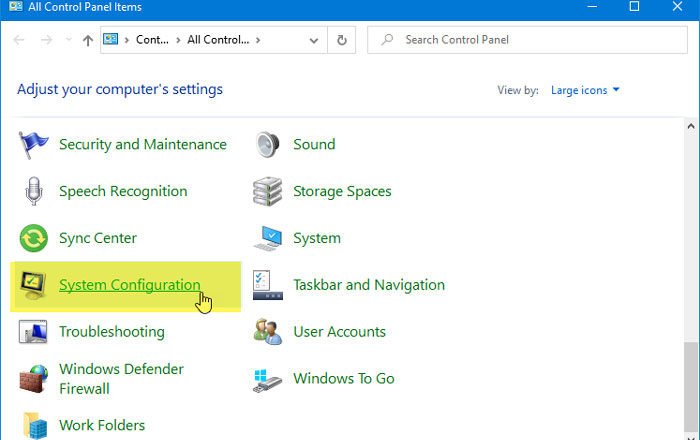Expand the chevron after All Control... breadcrumb
The height and width of the screenshot is (440, 700).
[258, 40]
